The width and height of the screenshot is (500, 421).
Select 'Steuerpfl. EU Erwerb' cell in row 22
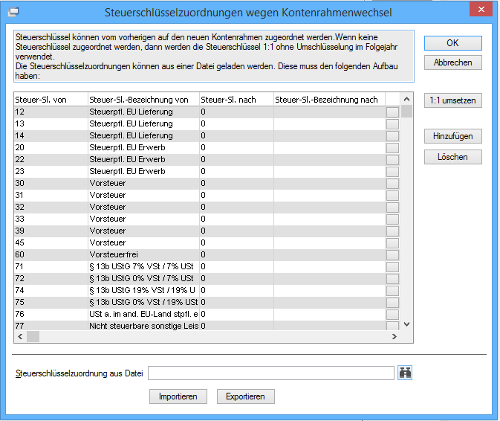click(144, 160)
